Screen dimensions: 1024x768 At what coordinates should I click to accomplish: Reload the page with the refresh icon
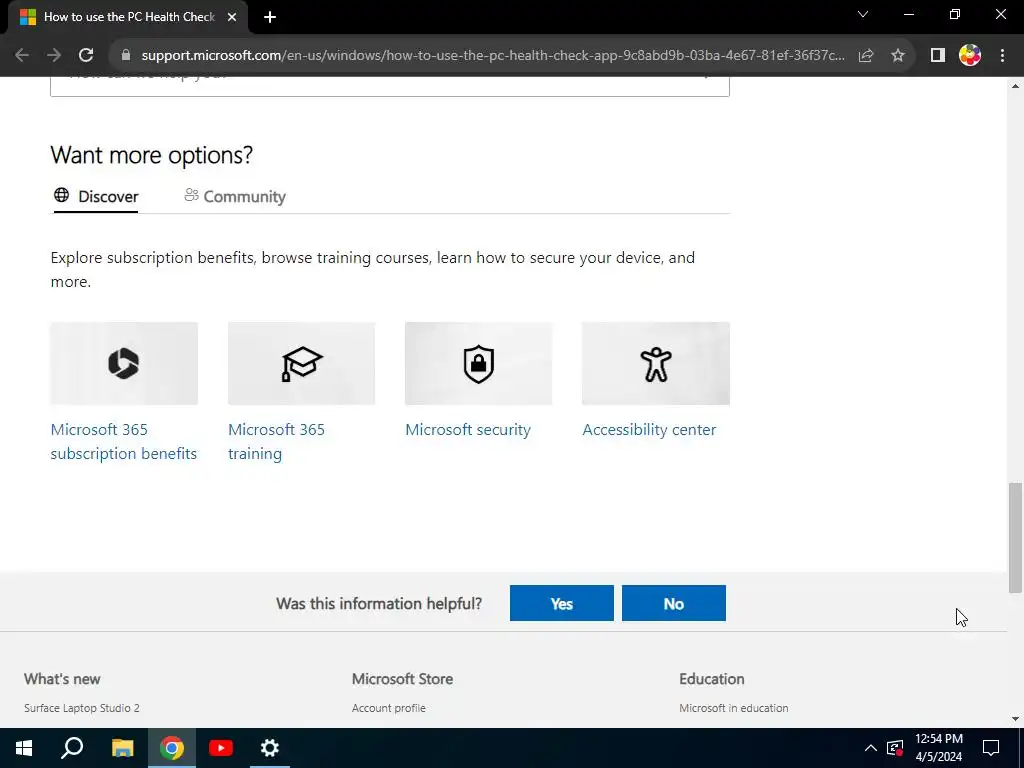pyautogui.click(x=86, y=56)
